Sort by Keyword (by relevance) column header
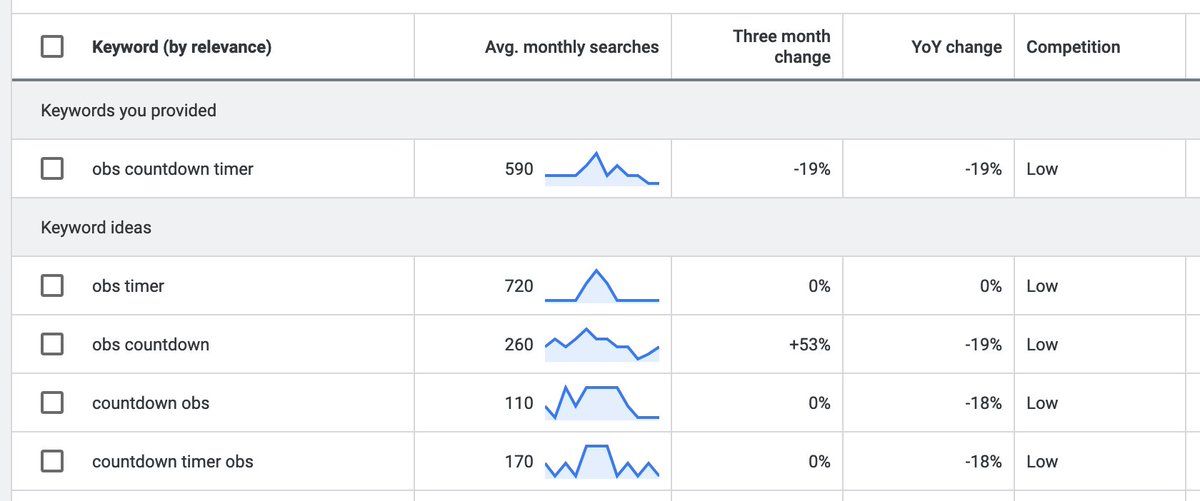This screenshot has width=1200, height=501. point(181,47)
